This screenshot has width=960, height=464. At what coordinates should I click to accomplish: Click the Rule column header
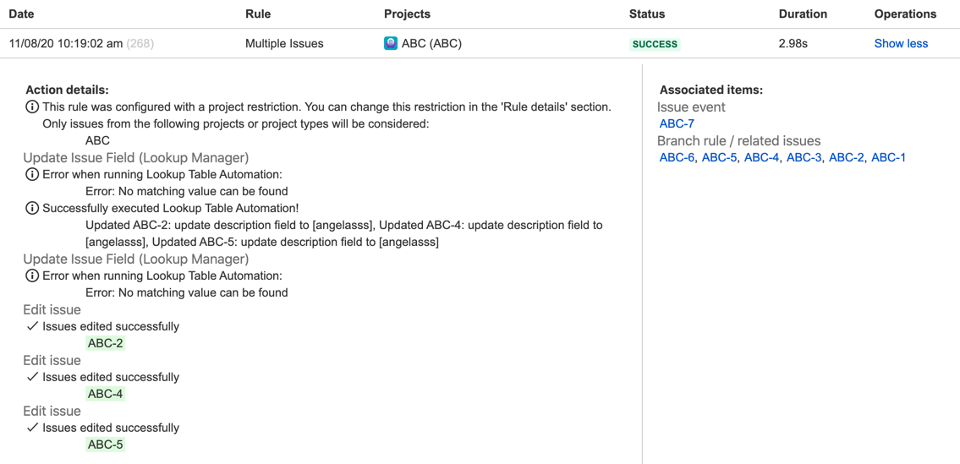(258, 14)
